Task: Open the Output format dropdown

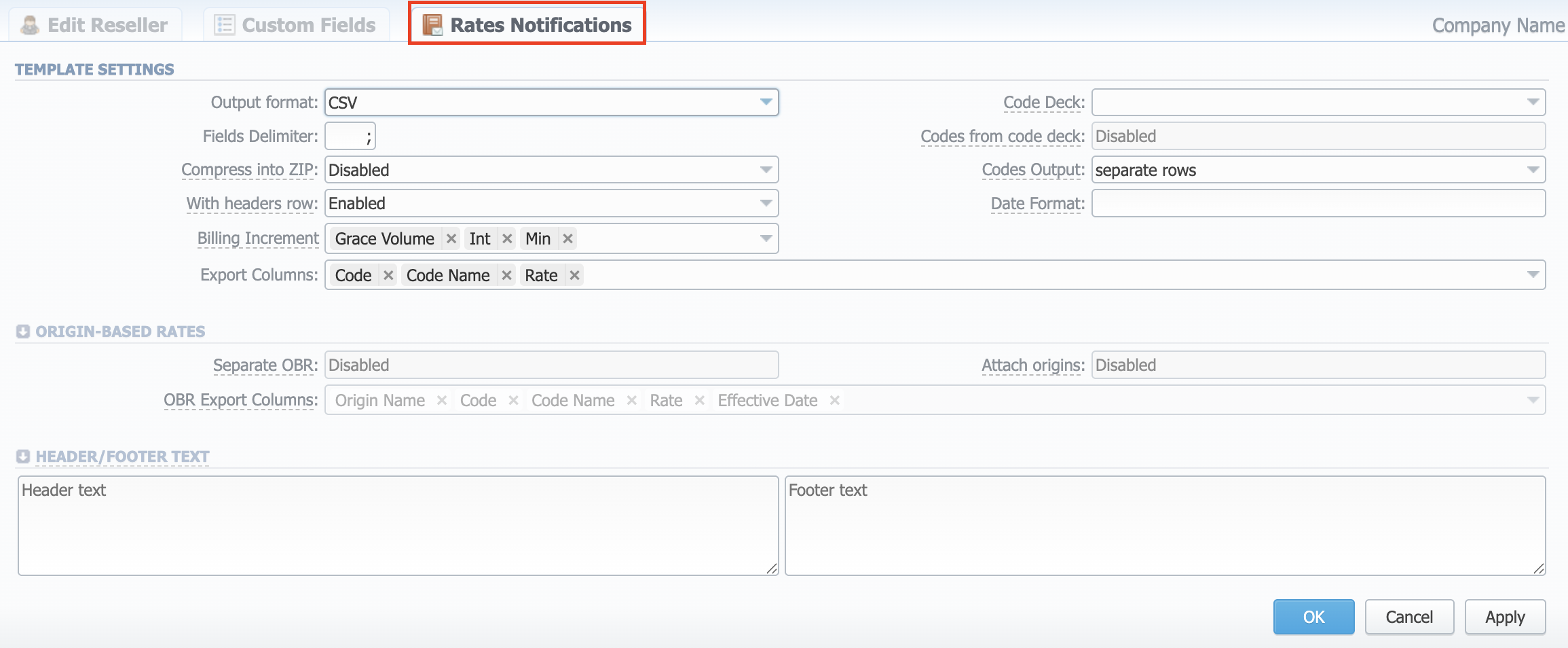Action: tap(766, 102)
